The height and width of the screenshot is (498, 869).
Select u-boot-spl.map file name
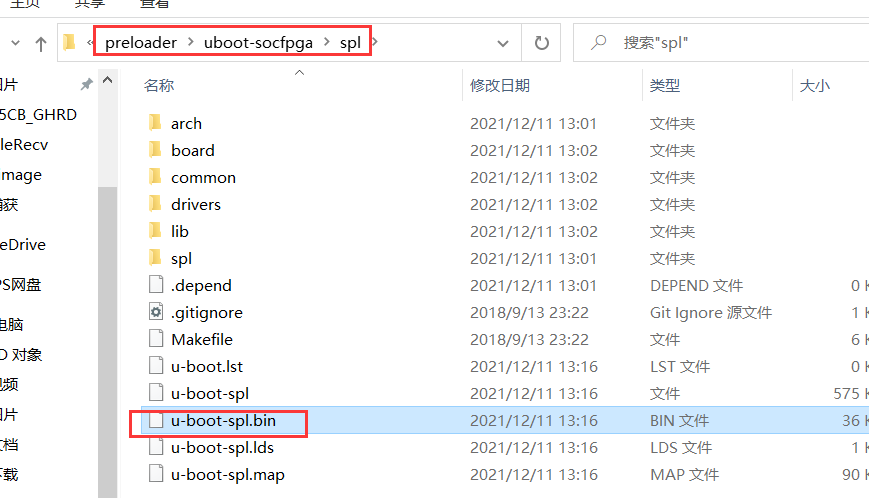click(228, 475)
